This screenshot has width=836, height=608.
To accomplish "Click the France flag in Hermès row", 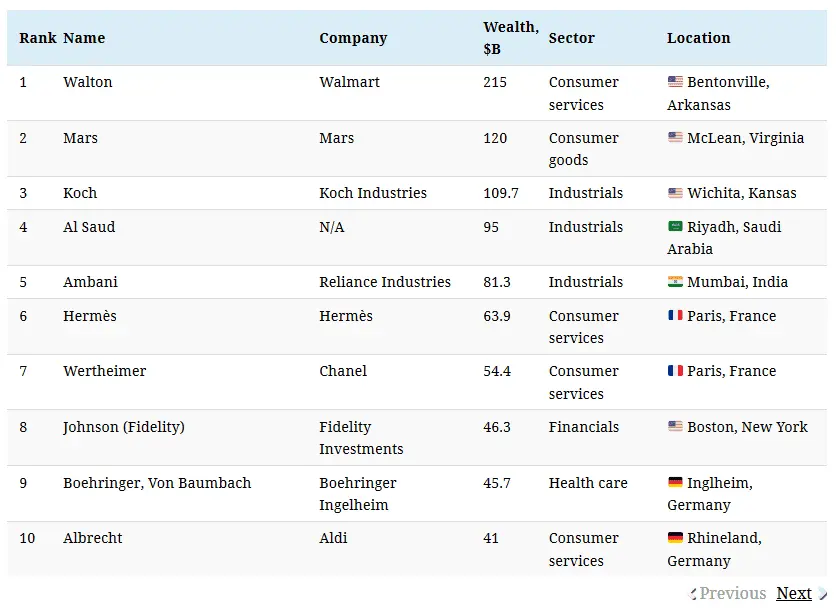I will coord(675,316).
